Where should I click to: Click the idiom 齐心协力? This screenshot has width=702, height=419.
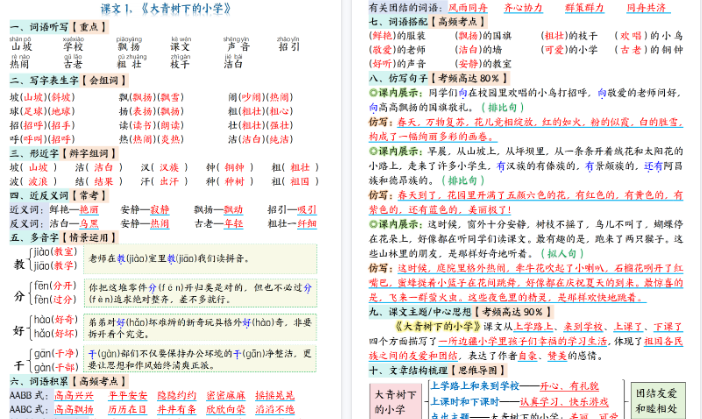click(x=523, y=8)
